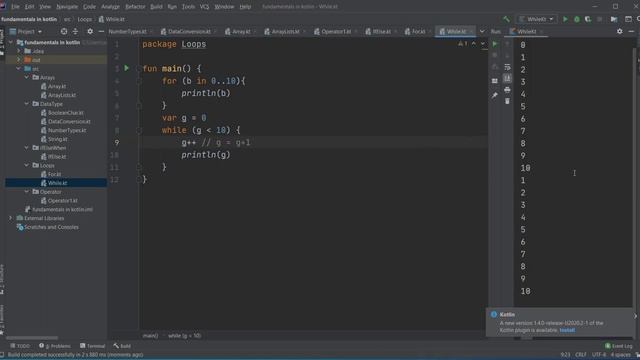Image resolution: width=640 pixels, height=360 pixels.
Task: Open the Run panel settings gear
Action: (620, 31)
